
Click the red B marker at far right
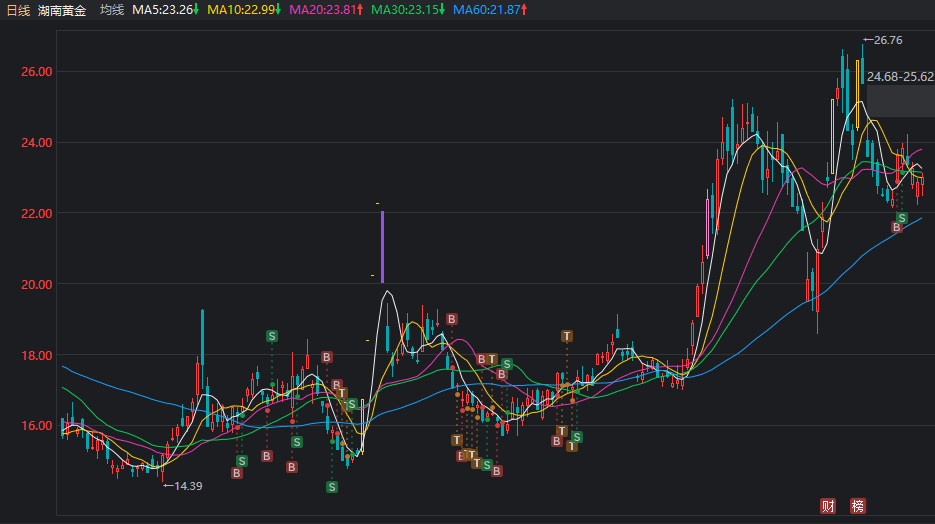click(897, 228)
